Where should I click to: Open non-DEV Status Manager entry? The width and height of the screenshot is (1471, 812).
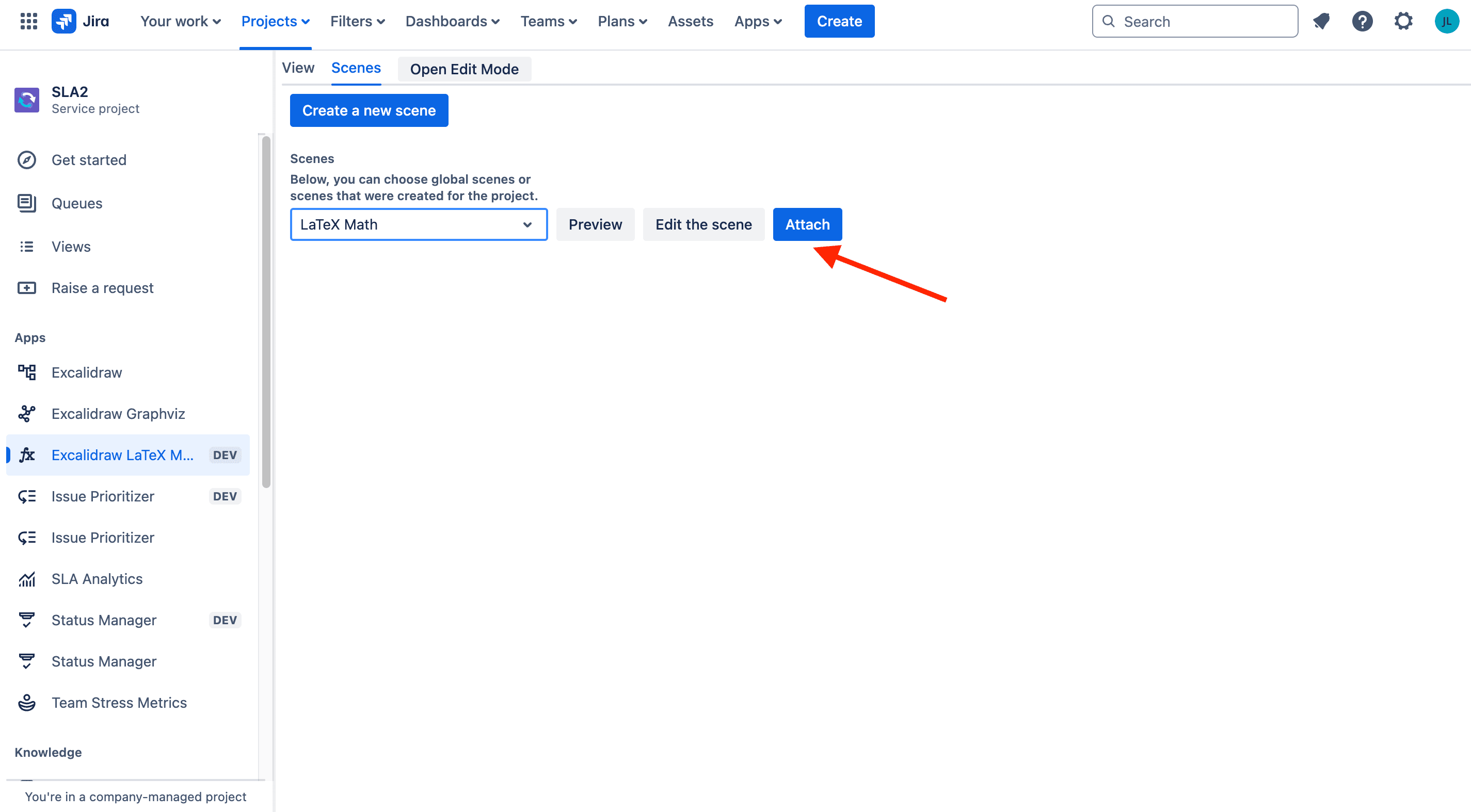click(128, 661)
